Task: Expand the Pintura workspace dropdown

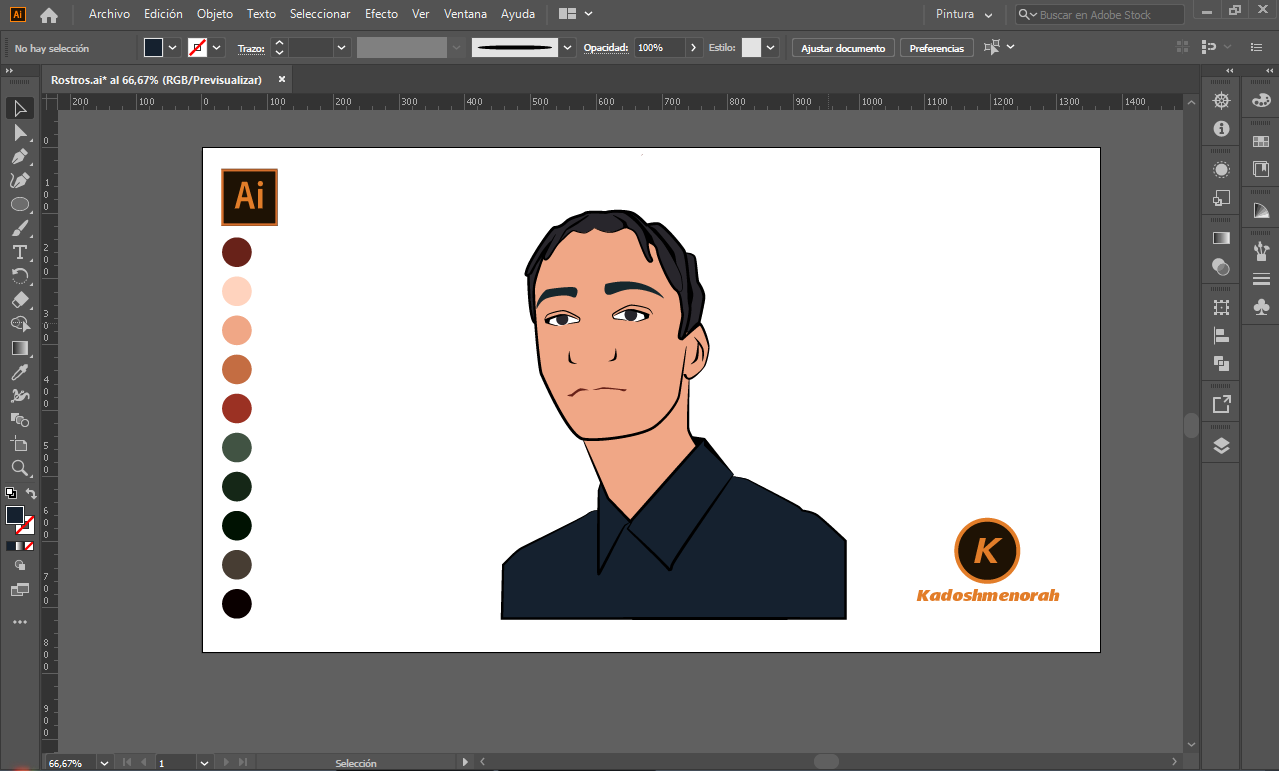Action: [988, 15]
